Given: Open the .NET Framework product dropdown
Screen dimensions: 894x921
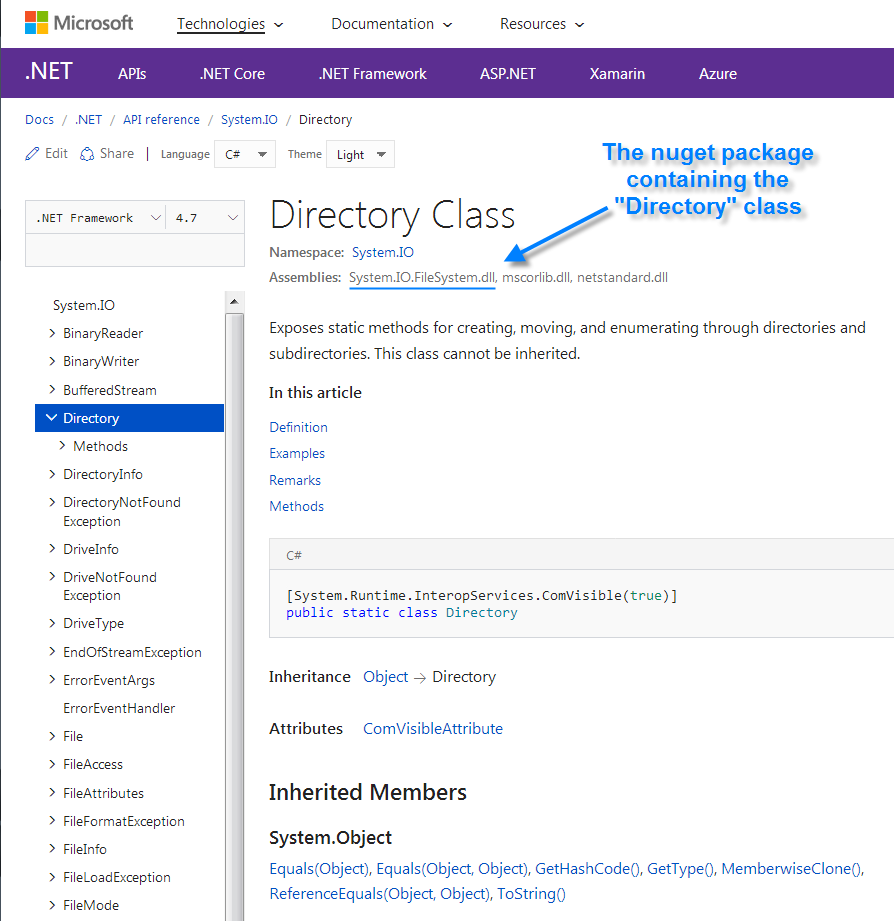Looking at the screenshot, I should 96,218.
